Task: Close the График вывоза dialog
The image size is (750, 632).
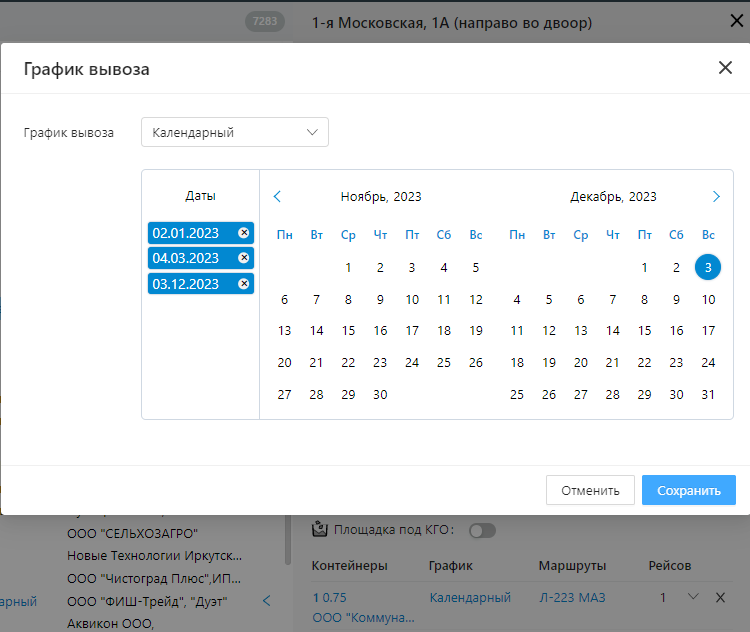Action: (x=726, y=68)
